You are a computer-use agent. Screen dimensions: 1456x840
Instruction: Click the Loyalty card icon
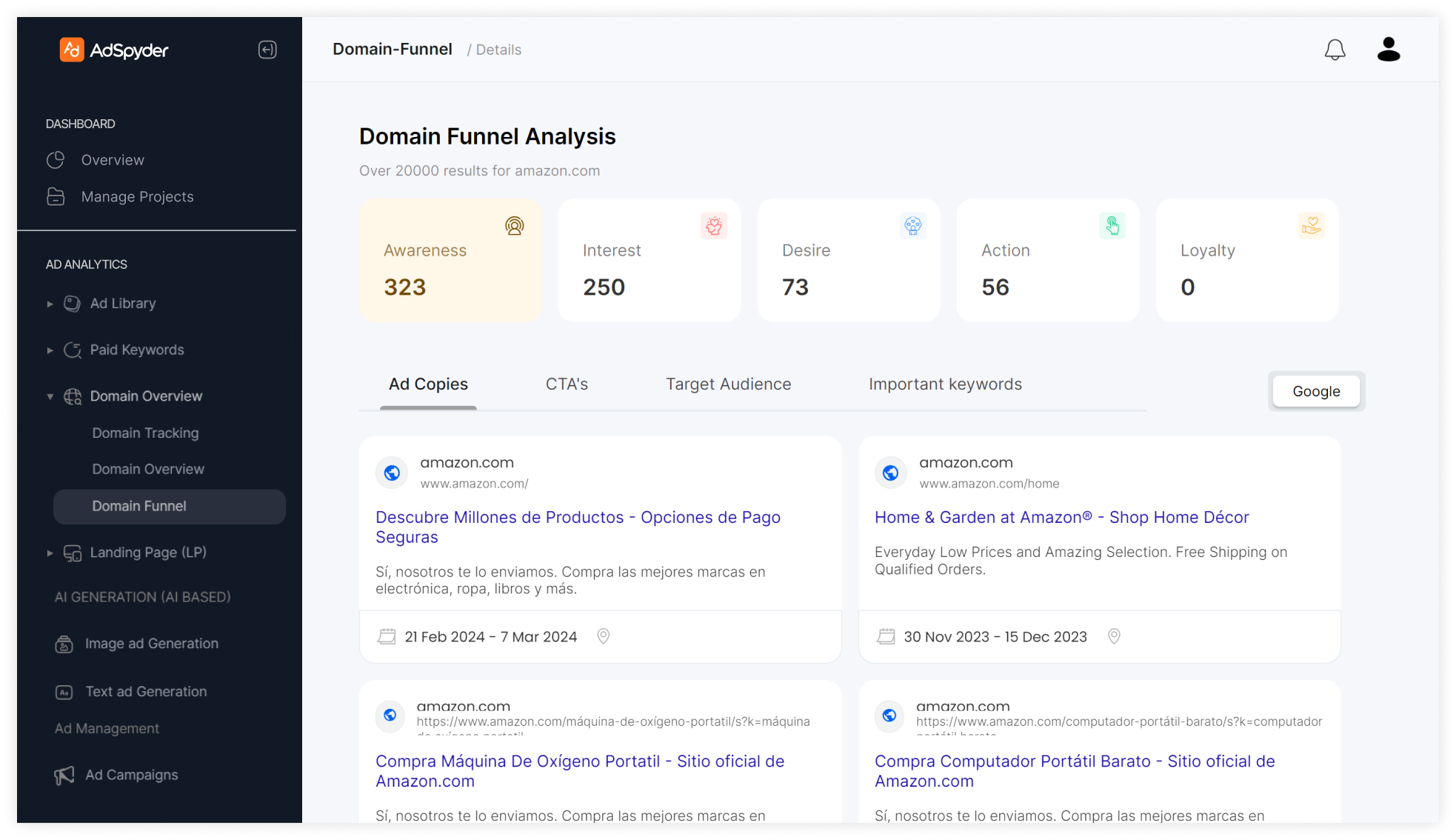click(1312, 226)
